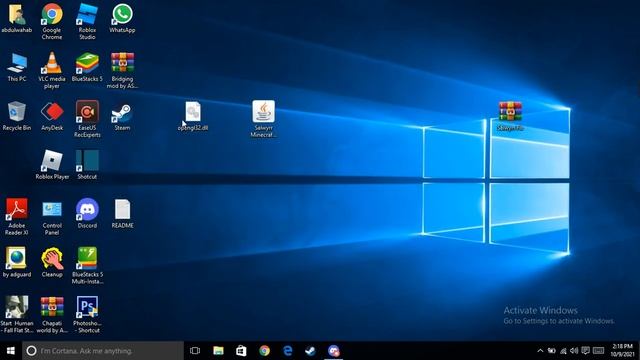The image size is (640, 360).
Task: Open the network tray icon
Action: (x=563, y=351)
